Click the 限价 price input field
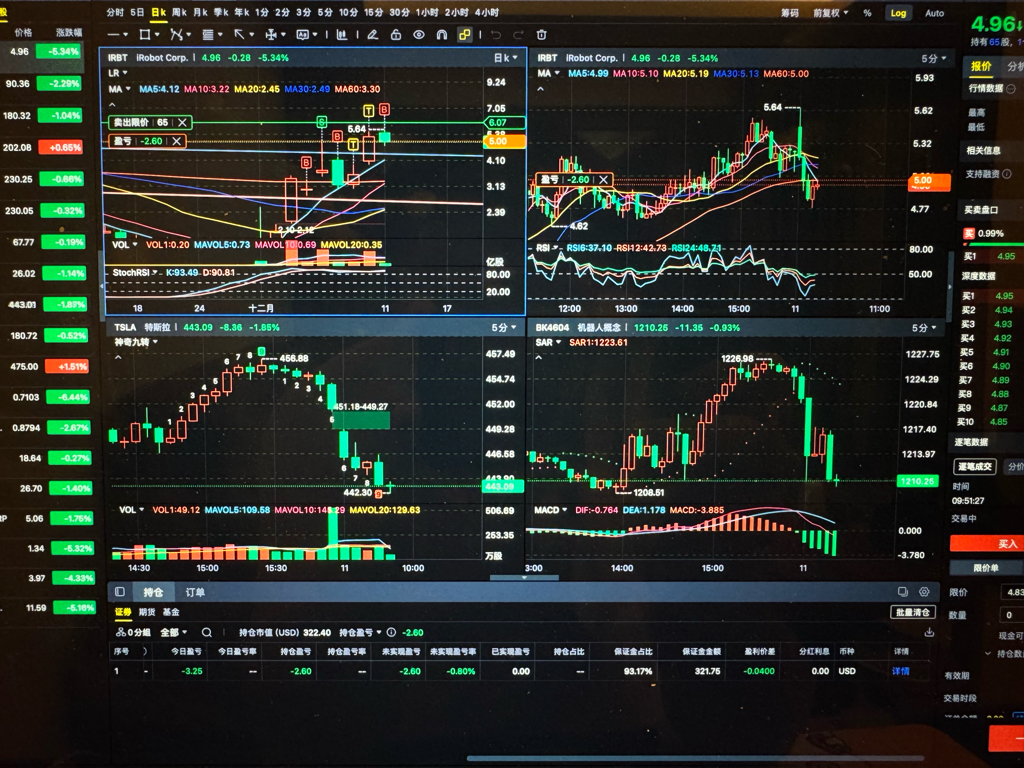Screen dimensions: 1024x768 1012,592
